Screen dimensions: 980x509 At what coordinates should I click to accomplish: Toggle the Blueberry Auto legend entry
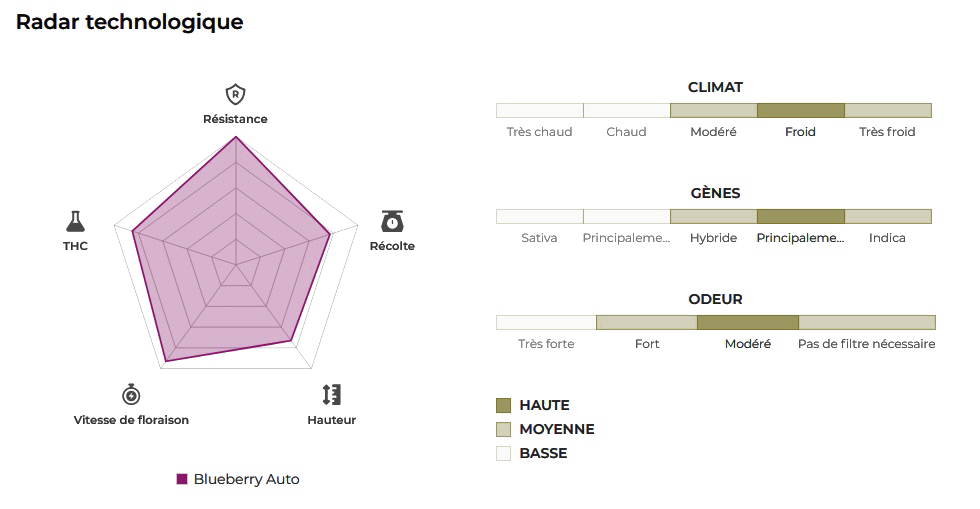click(238, 479)
